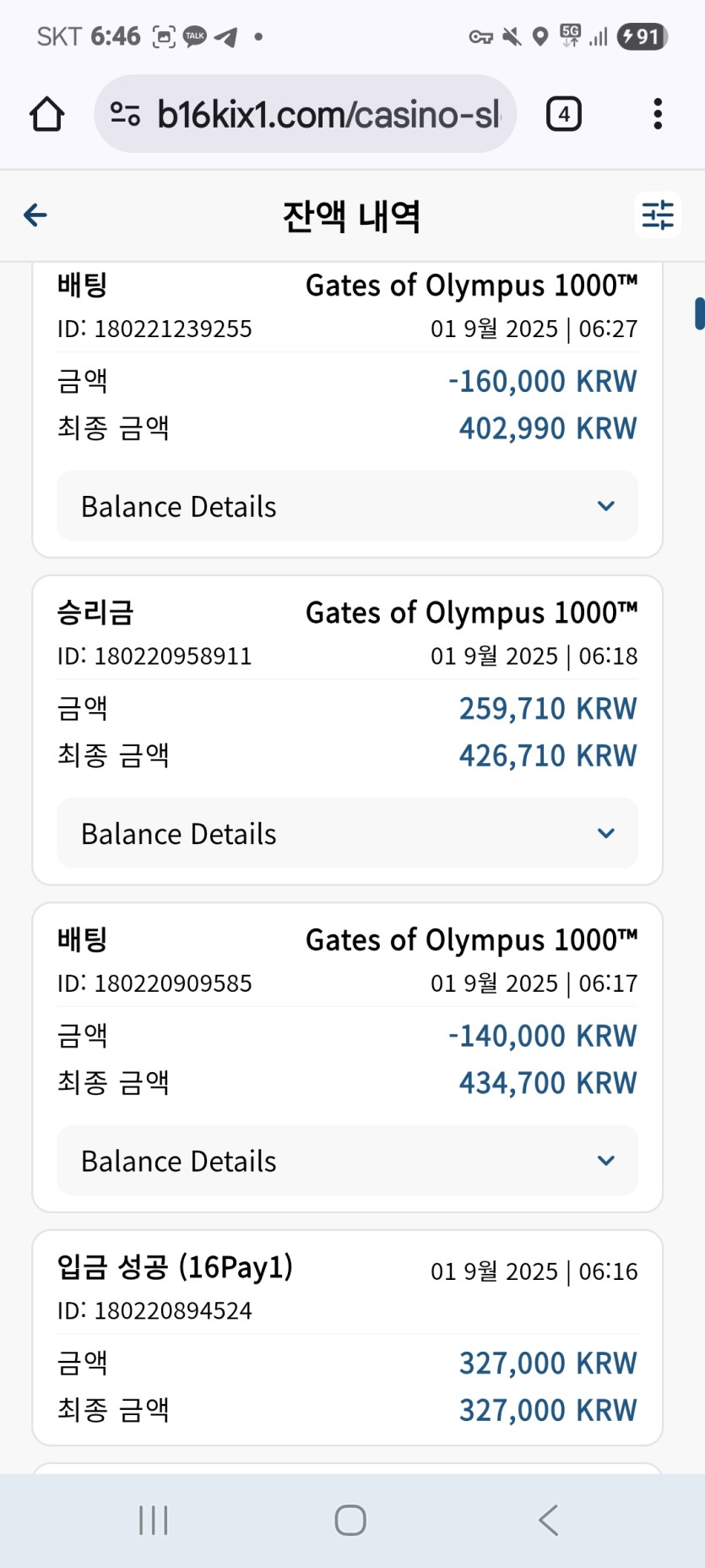Click the page scrollbar thumb on the right edge

pos(699,313)
